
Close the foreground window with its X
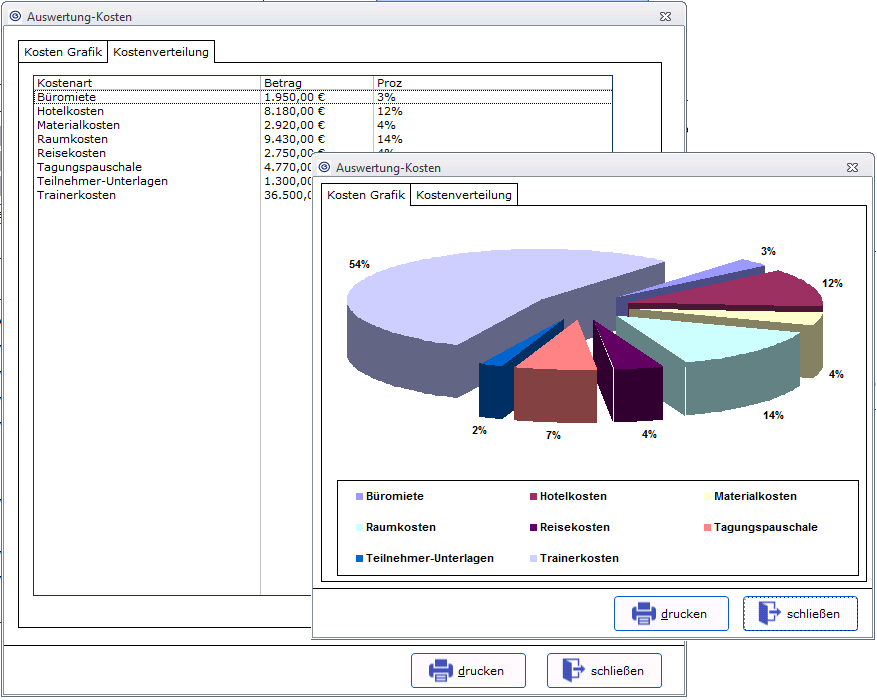852,168
